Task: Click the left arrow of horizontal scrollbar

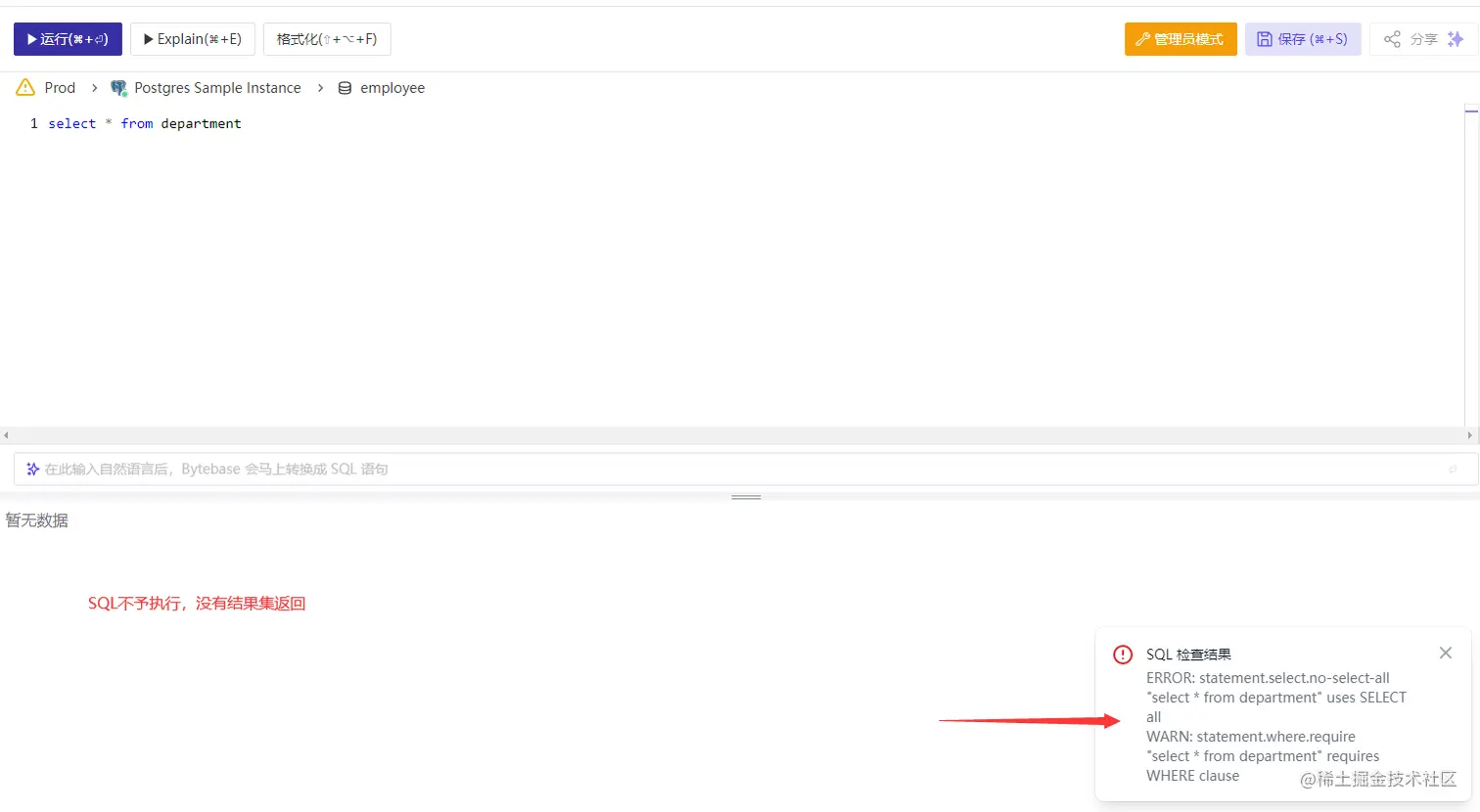Action: click(x=6, y=435)
